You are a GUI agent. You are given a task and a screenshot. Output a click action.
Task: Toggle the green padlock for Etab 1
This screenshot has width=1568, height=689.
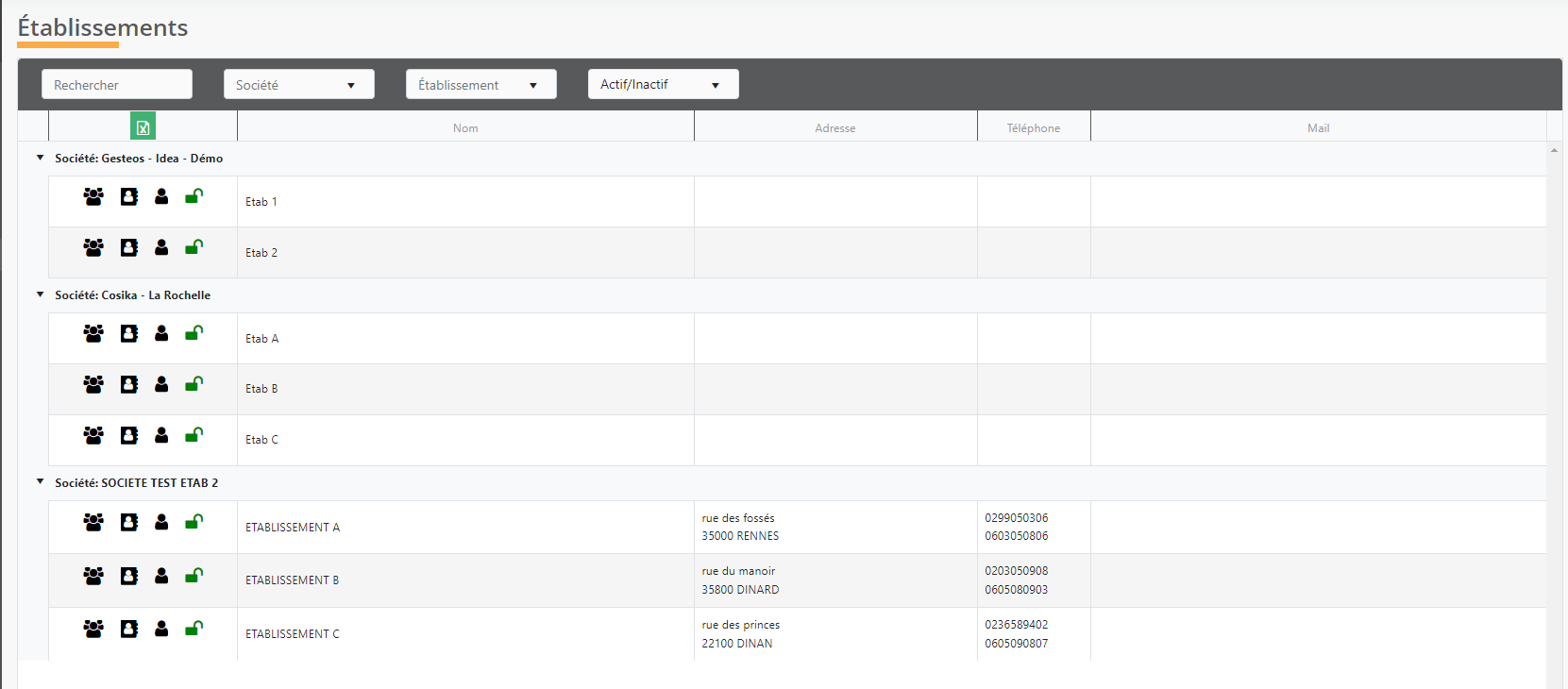pos(194,196)
